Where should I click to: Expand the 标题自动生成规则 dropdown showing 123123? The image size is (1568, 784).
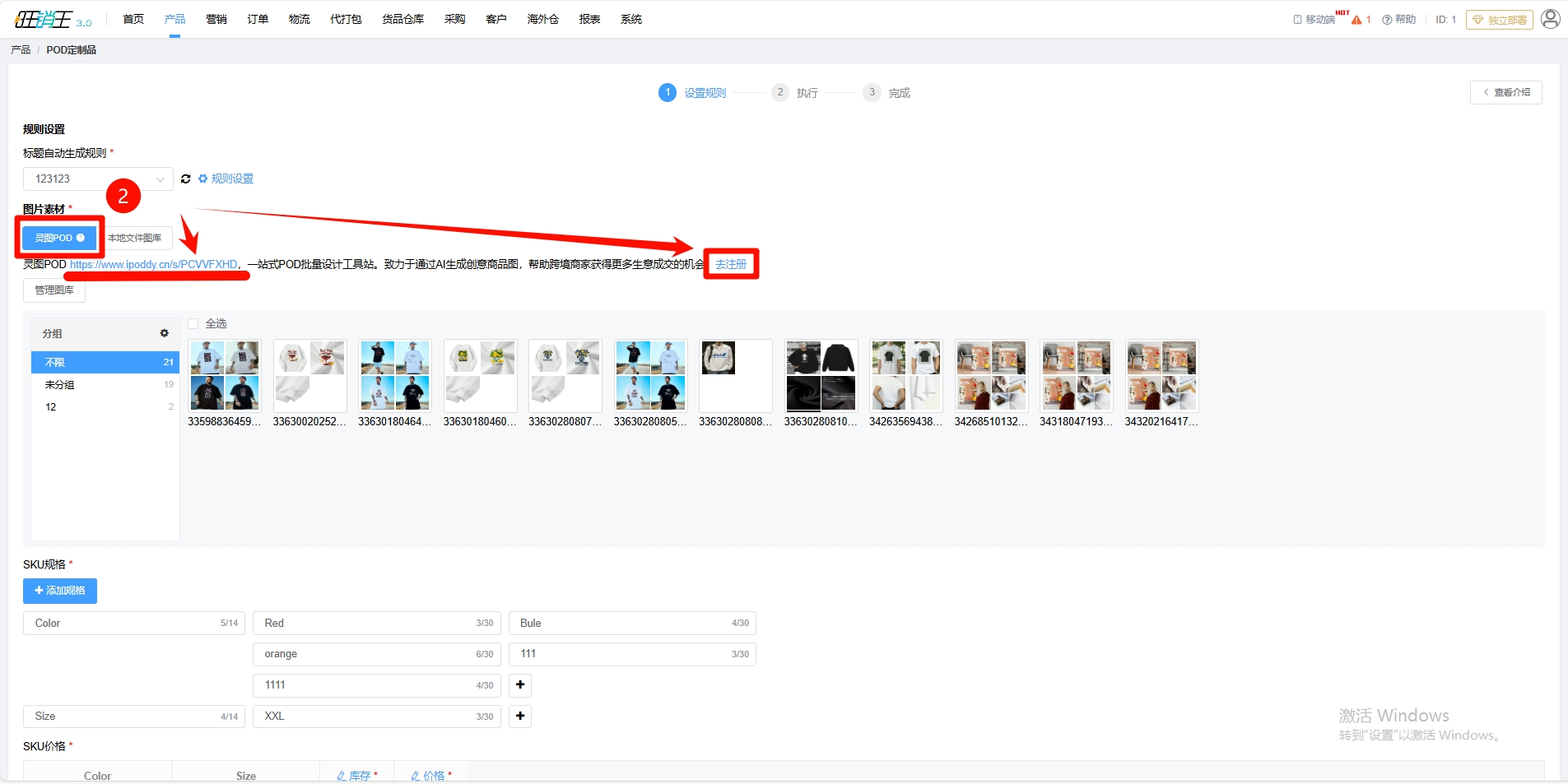98,179
